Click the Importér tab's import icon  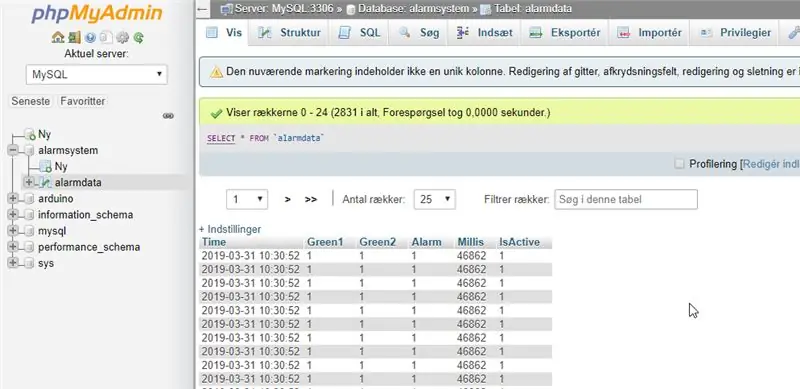click(x=623, y=33)
